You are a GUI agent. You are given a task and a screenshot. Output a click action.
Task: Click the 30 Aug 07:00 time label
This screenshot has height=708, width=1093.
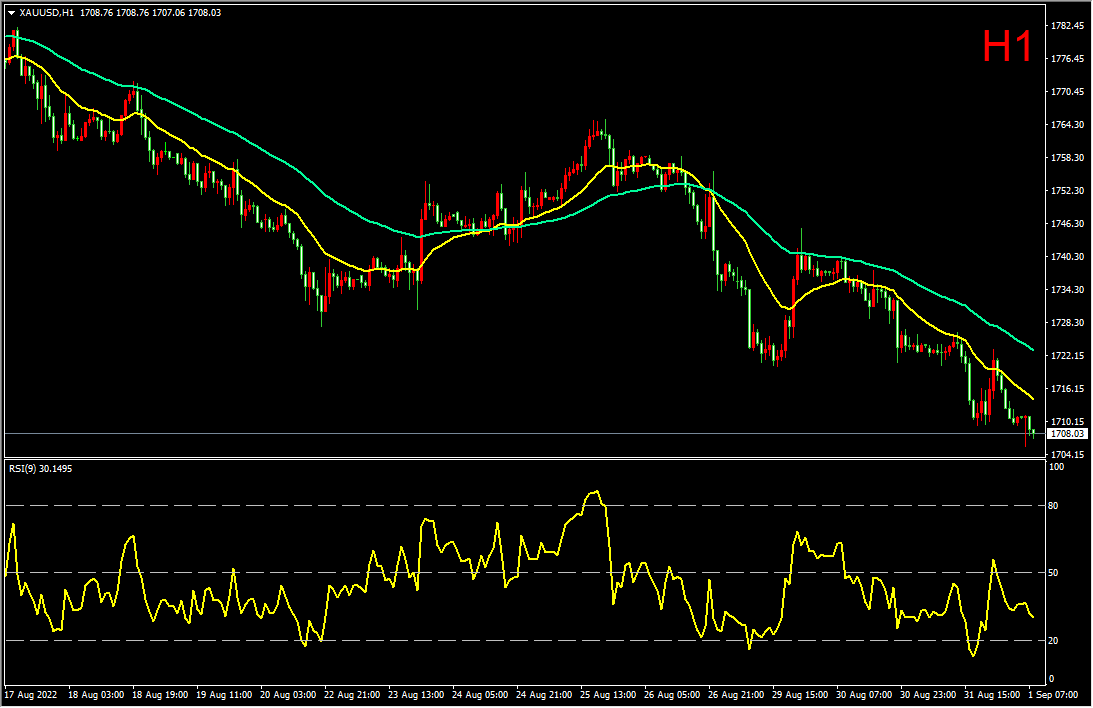coord(864,695)
